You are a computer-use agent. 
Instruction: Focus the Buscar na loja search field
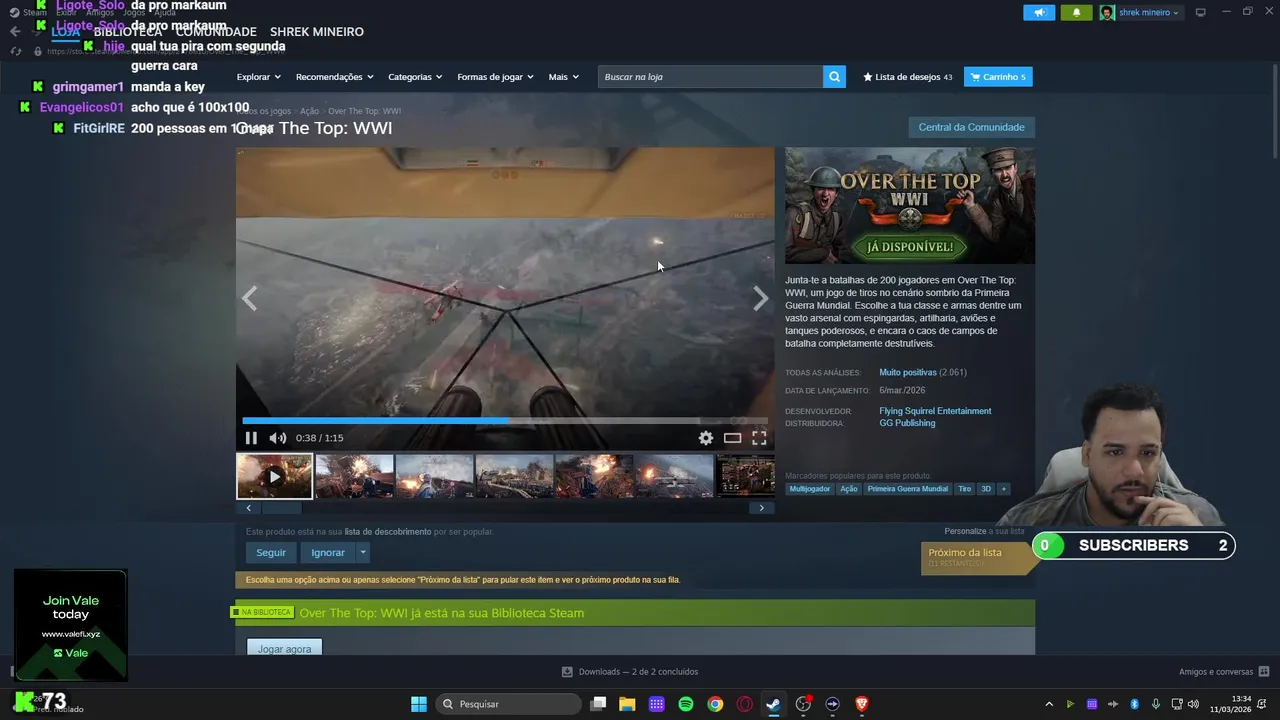point(710,77)
